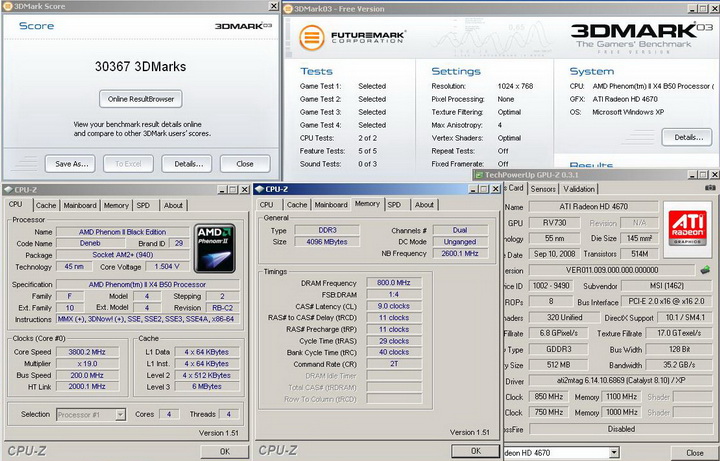Click the Level 3 6 MBytes cache value
The height and width of the screenshot is (461, 720).
pos(207,387)
